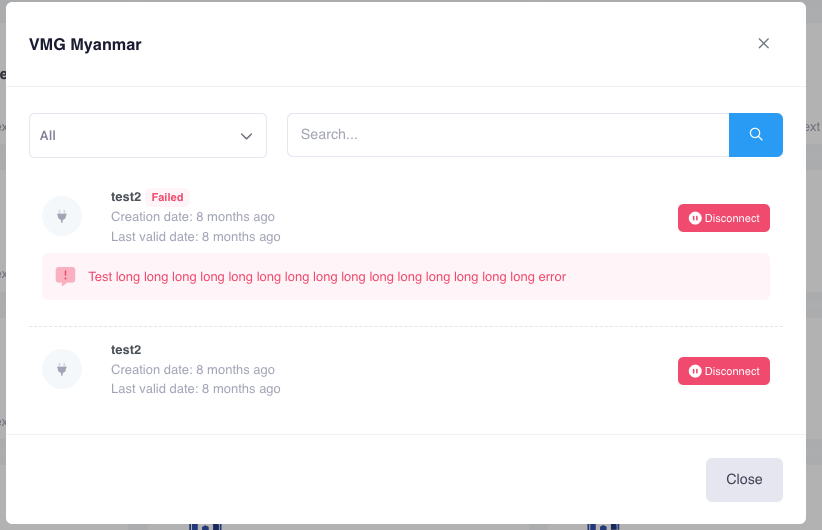Click the error exclamation message icon
The width and height of the screenshot is (822, 530).
[x=66, y=276]
